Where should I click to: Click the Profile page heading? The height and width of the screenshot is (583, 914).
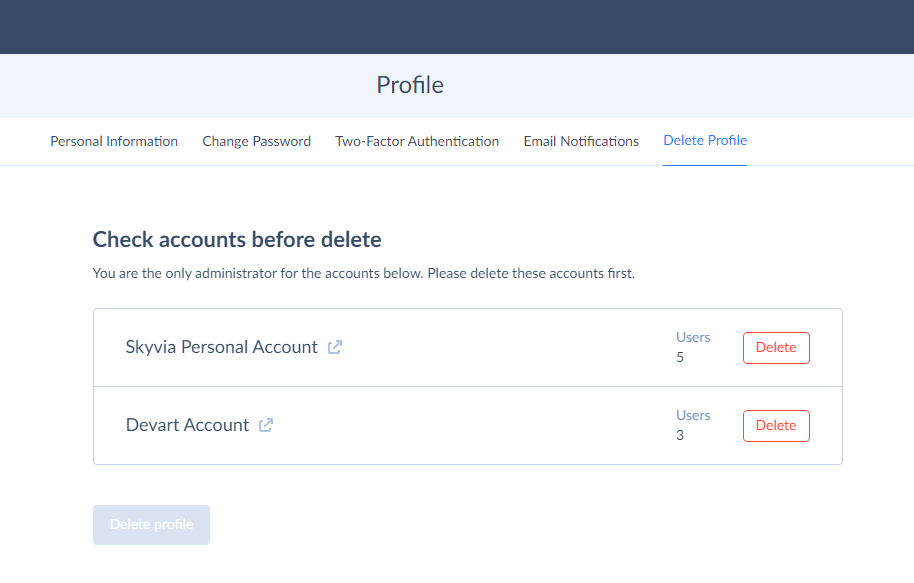pos(409,85)
